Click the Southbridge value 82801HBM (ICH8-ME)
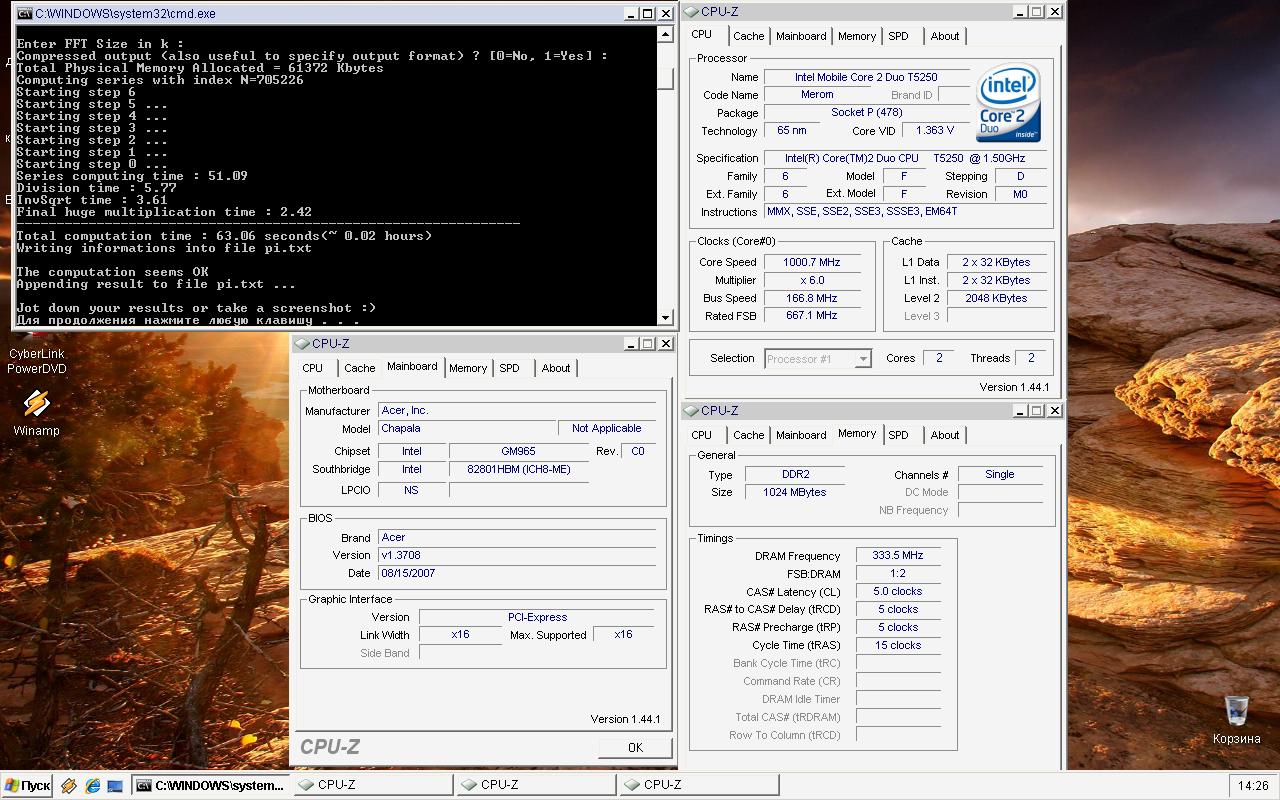This screenshot has width=1280, height=800. point(518,469)
